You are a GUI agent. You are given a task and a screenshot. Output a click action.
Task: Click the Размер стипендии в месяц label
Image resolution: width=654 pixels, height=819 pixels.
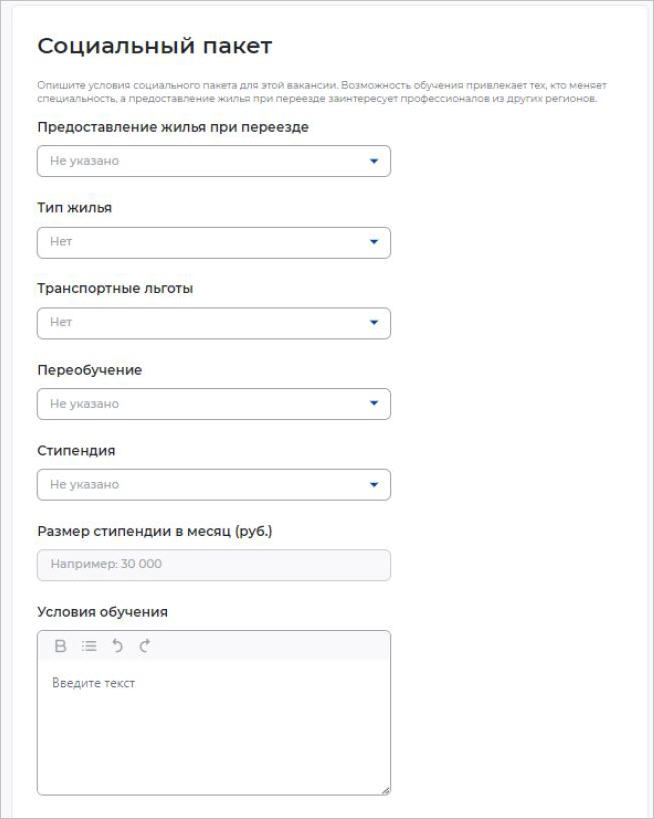click(x=154, y=530)
